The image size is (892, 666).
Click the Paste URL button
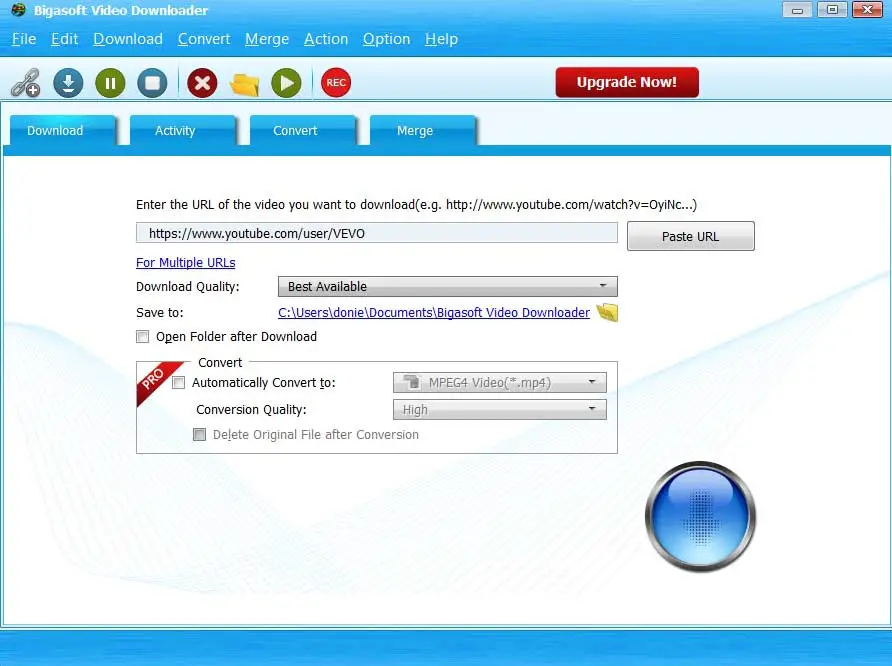pyautogui.click(x=691, y=236)
